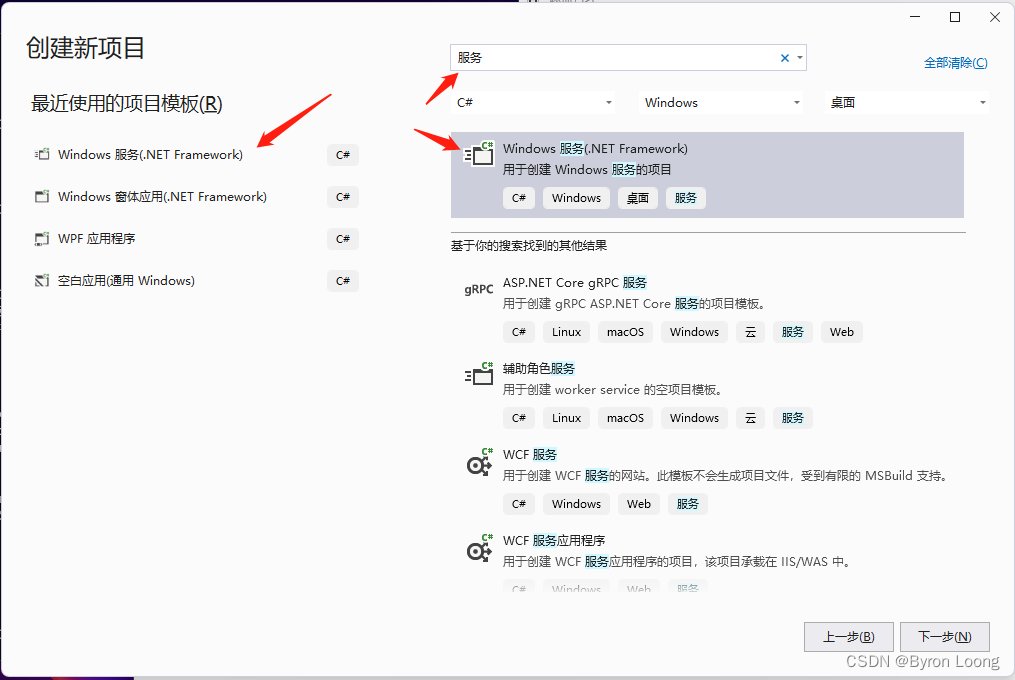Viewport: 1015px width, 680px height.
Task: Click the gear icon of WCF 服务
Action: click(x=480, y=461)
